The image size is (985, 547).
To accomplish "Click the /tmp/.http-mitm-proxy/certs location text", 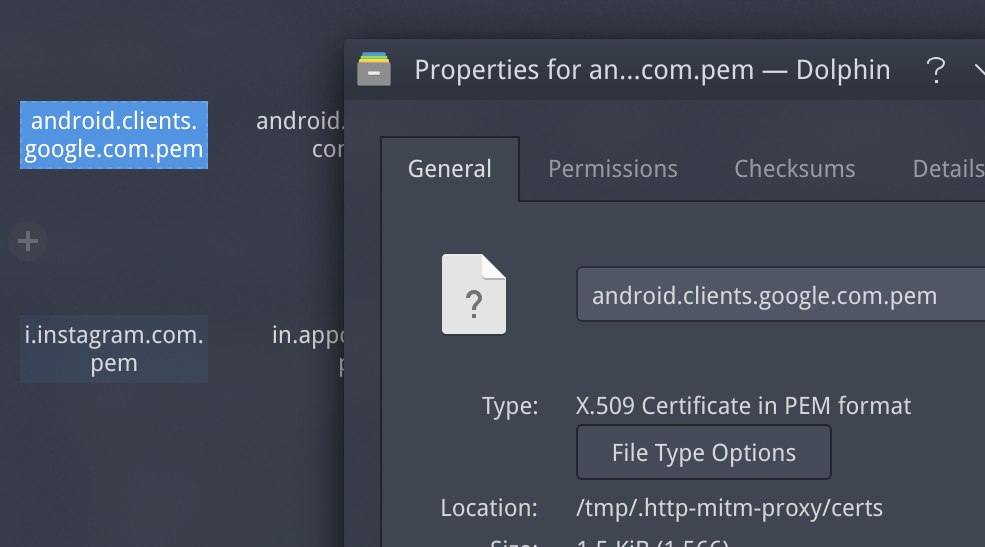I will [x=729, y=507].
